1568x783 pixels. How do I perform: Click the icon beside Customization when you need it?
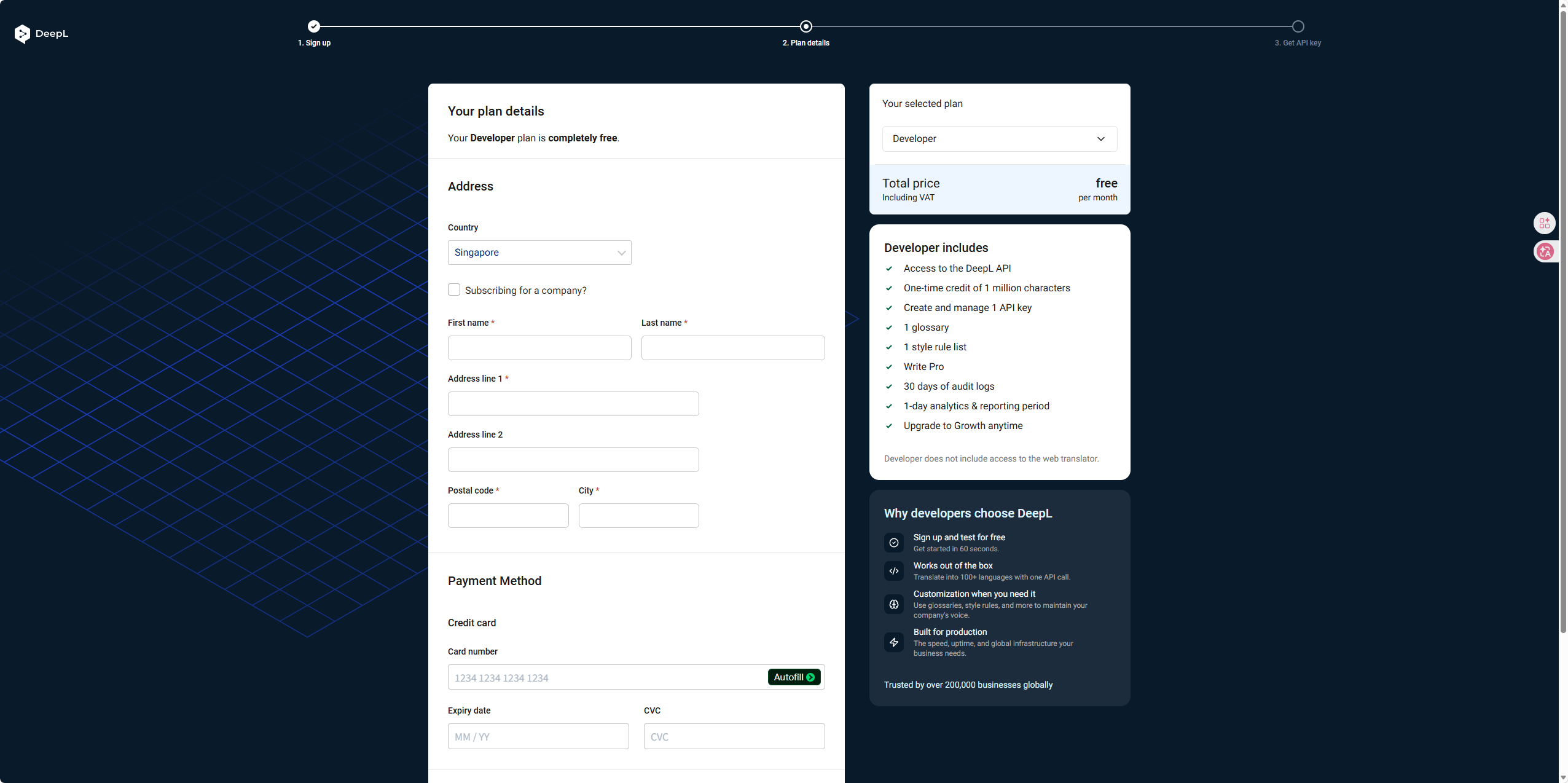pos(894,604)
